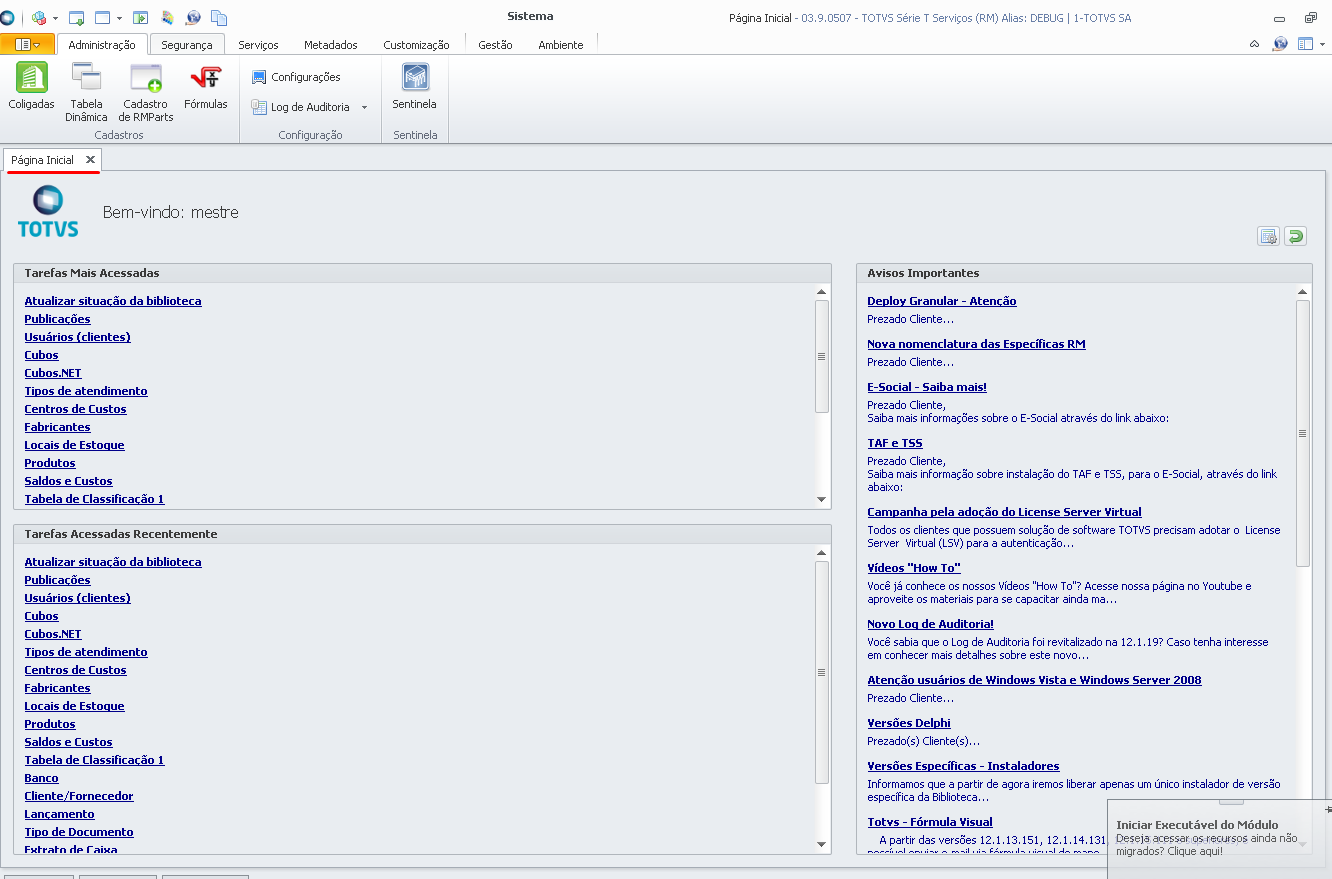Open Versões Específicas - Instaladores notice

click(x=963, y=766)
